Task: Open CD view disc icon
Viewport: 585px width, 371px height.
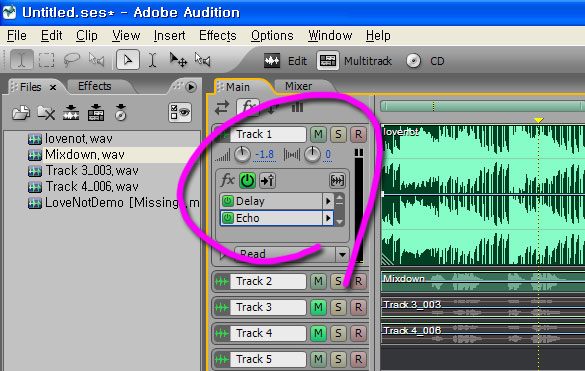Action: click(x=413, y=61)
